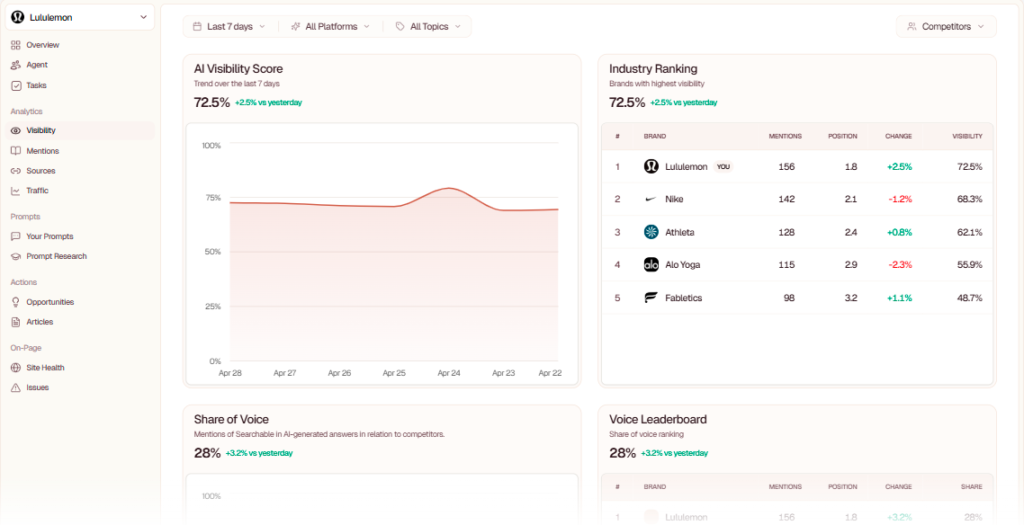This screenshot has height=525, width=1024.
Task: Click the Apr 24 peak on visibility chart
Action: pyautogui.click(x=449, y=188)
